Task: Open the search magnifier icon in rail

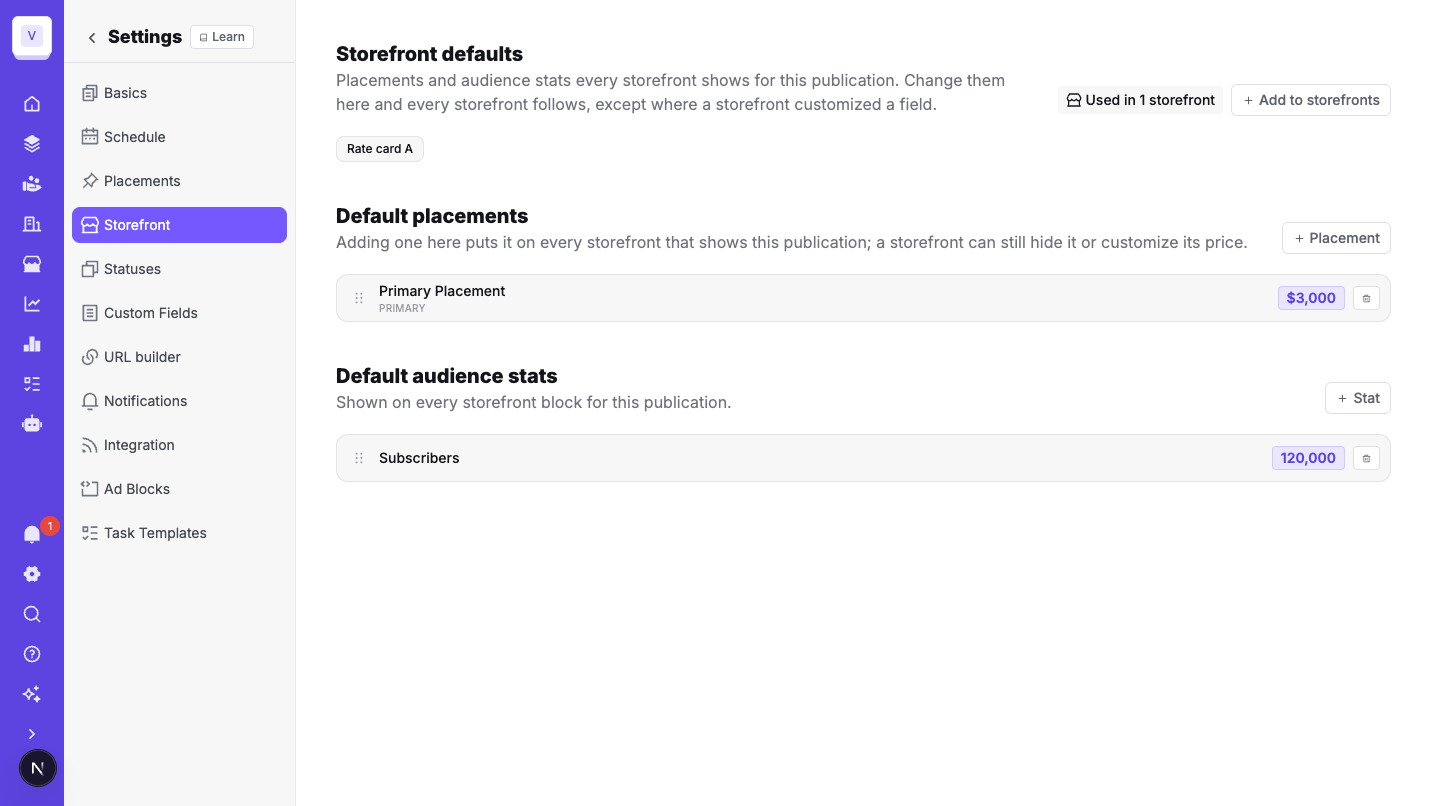Action: click(x=32, y=614)
